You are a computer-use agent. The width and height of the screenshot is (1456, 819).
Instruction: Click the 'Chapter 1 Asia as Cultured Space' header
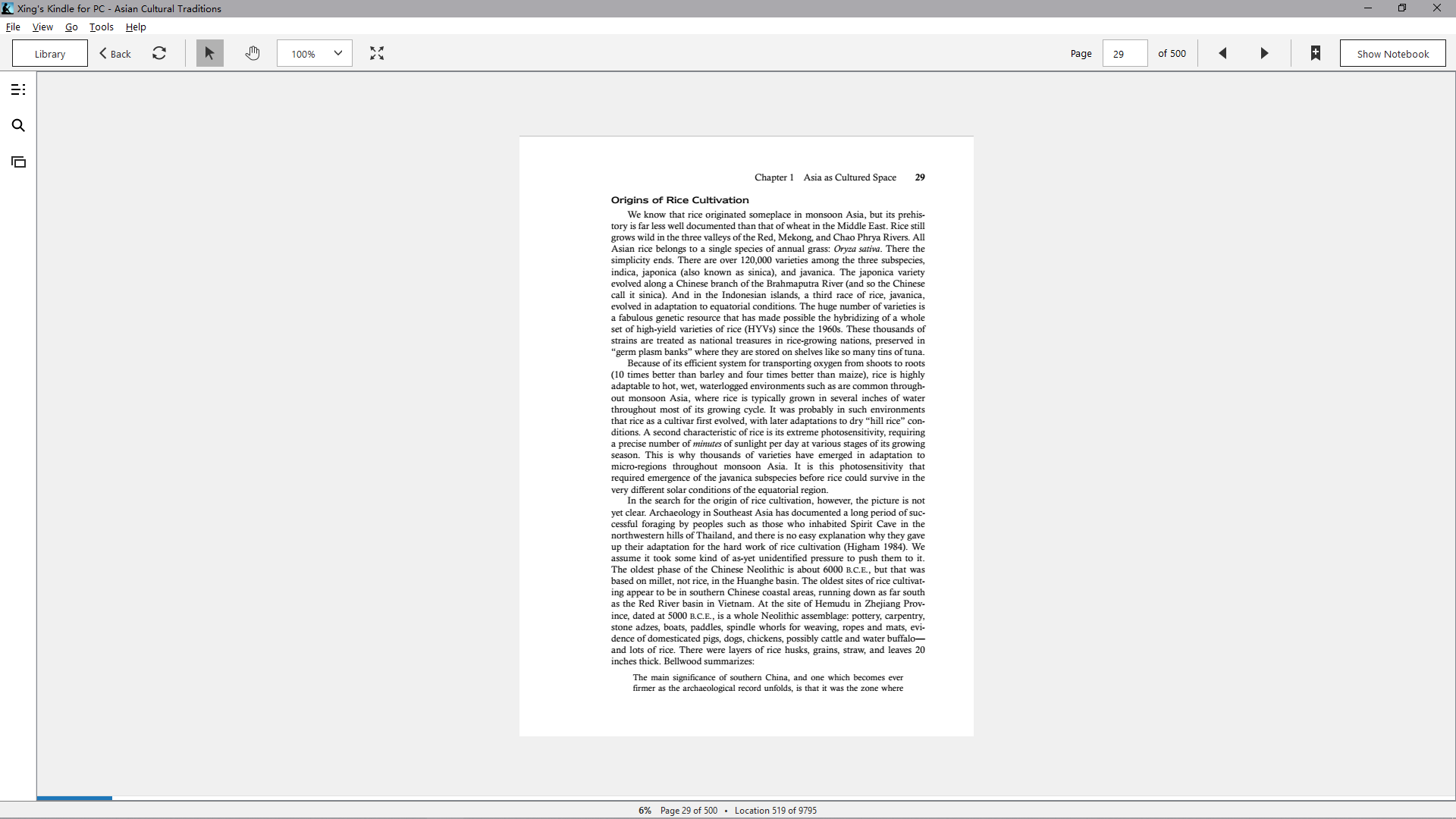tap(825, 177)
